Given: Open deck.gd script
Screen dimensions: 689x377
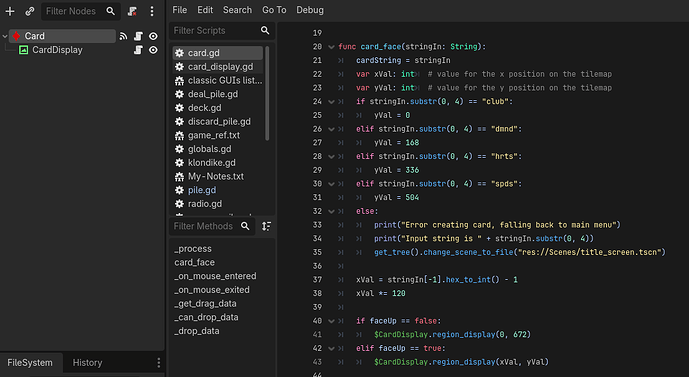Looking at the screenshot, I should coord(218,108).
